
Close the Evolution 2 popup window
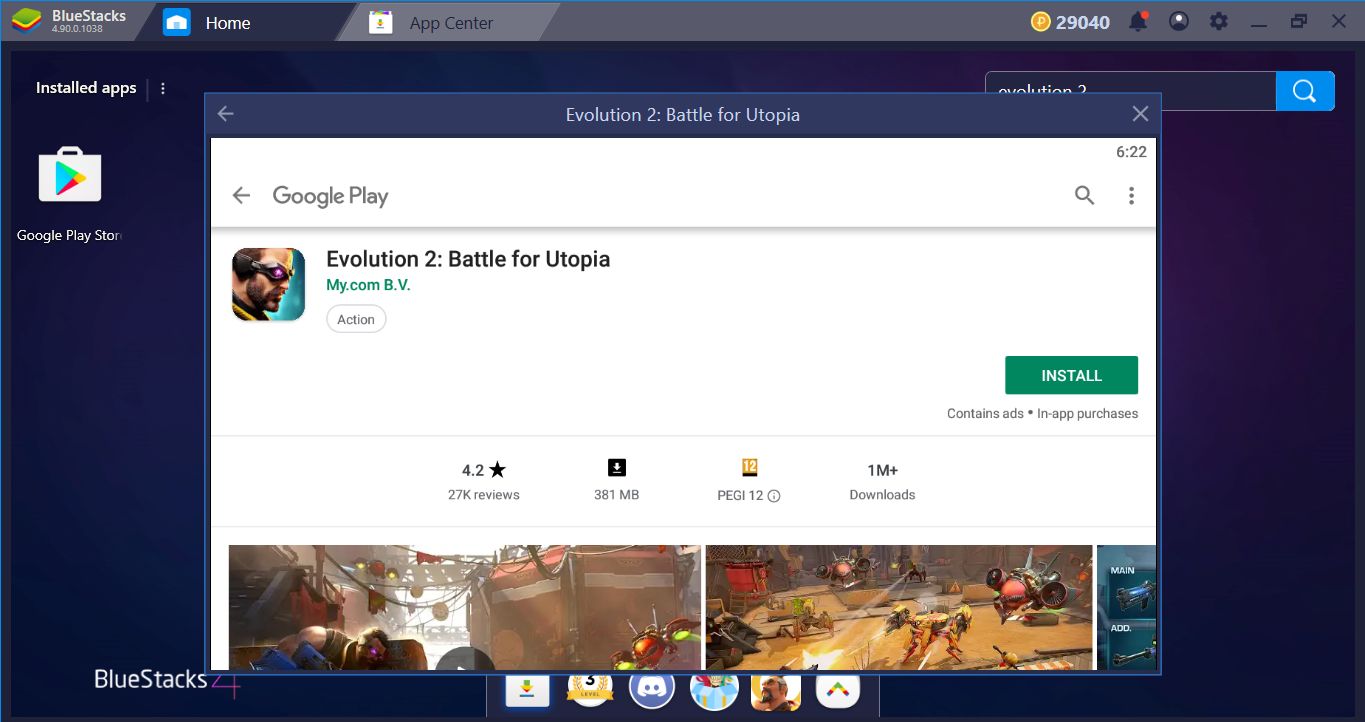pos(1140,114)
